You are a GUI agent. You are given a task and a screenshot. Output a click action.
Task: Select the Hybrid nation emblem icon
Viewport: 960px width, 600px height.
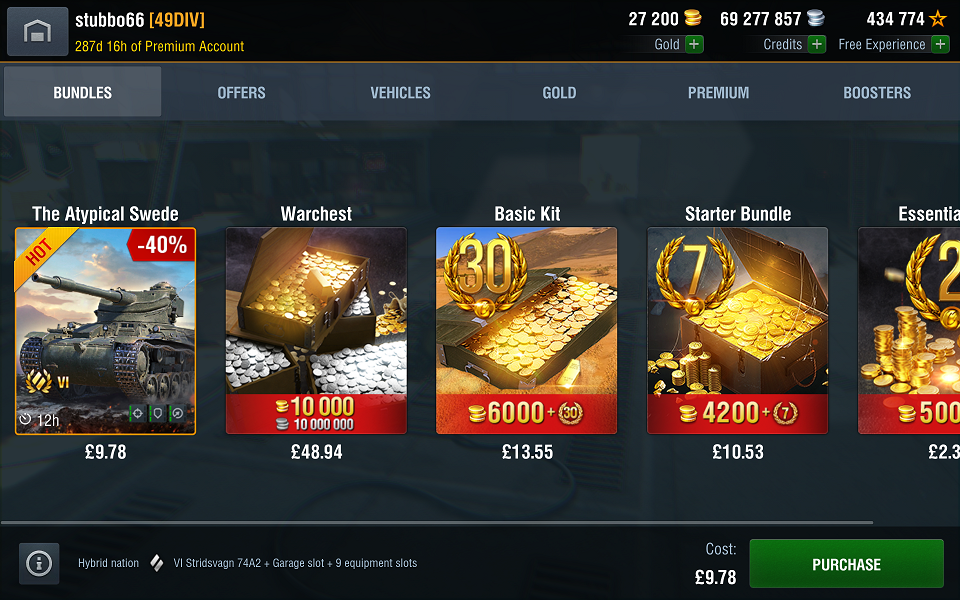pyautogui.click(x=157, y=563)
